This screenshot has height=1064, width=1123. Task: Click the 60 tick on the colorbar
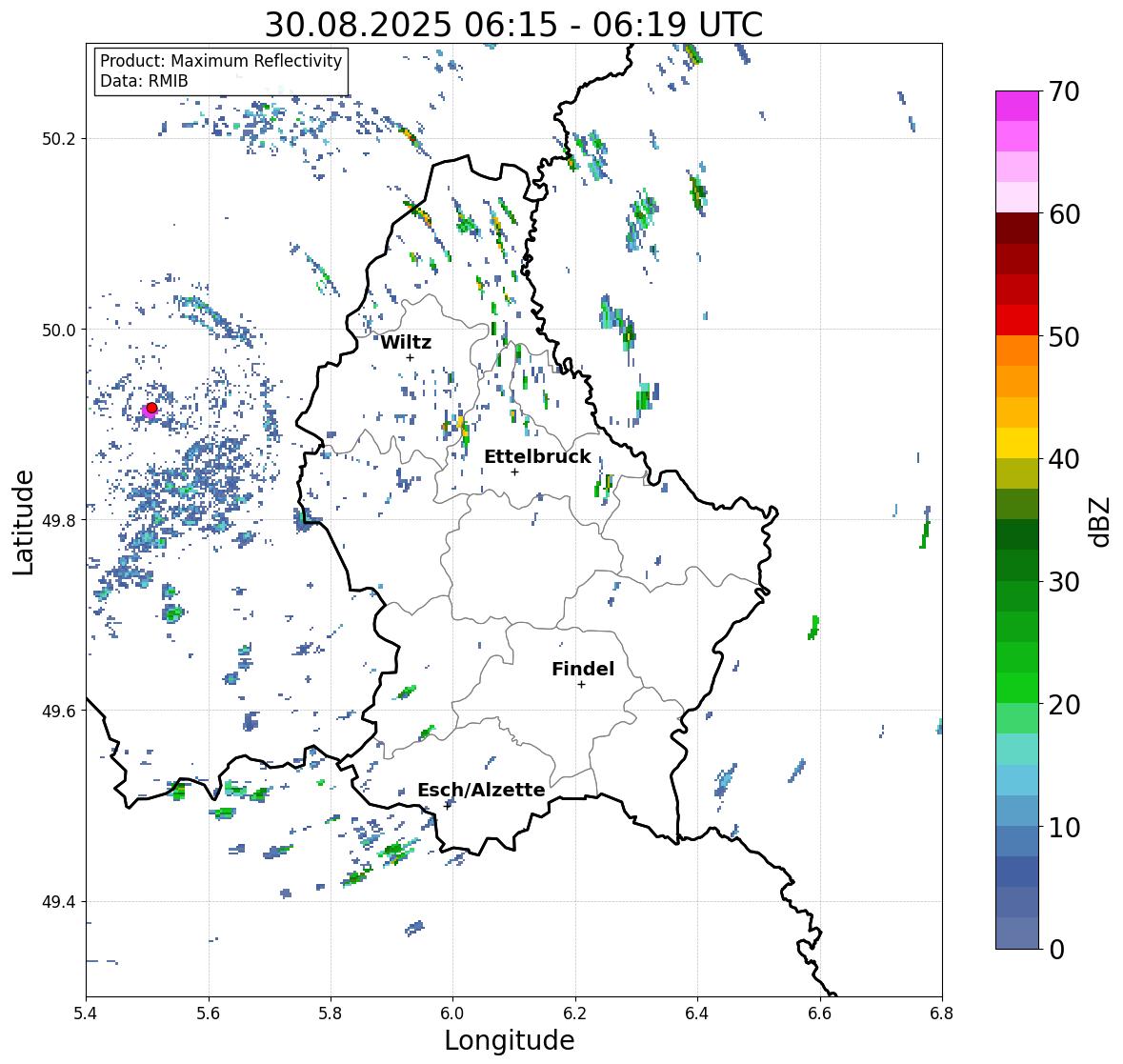1064,214
